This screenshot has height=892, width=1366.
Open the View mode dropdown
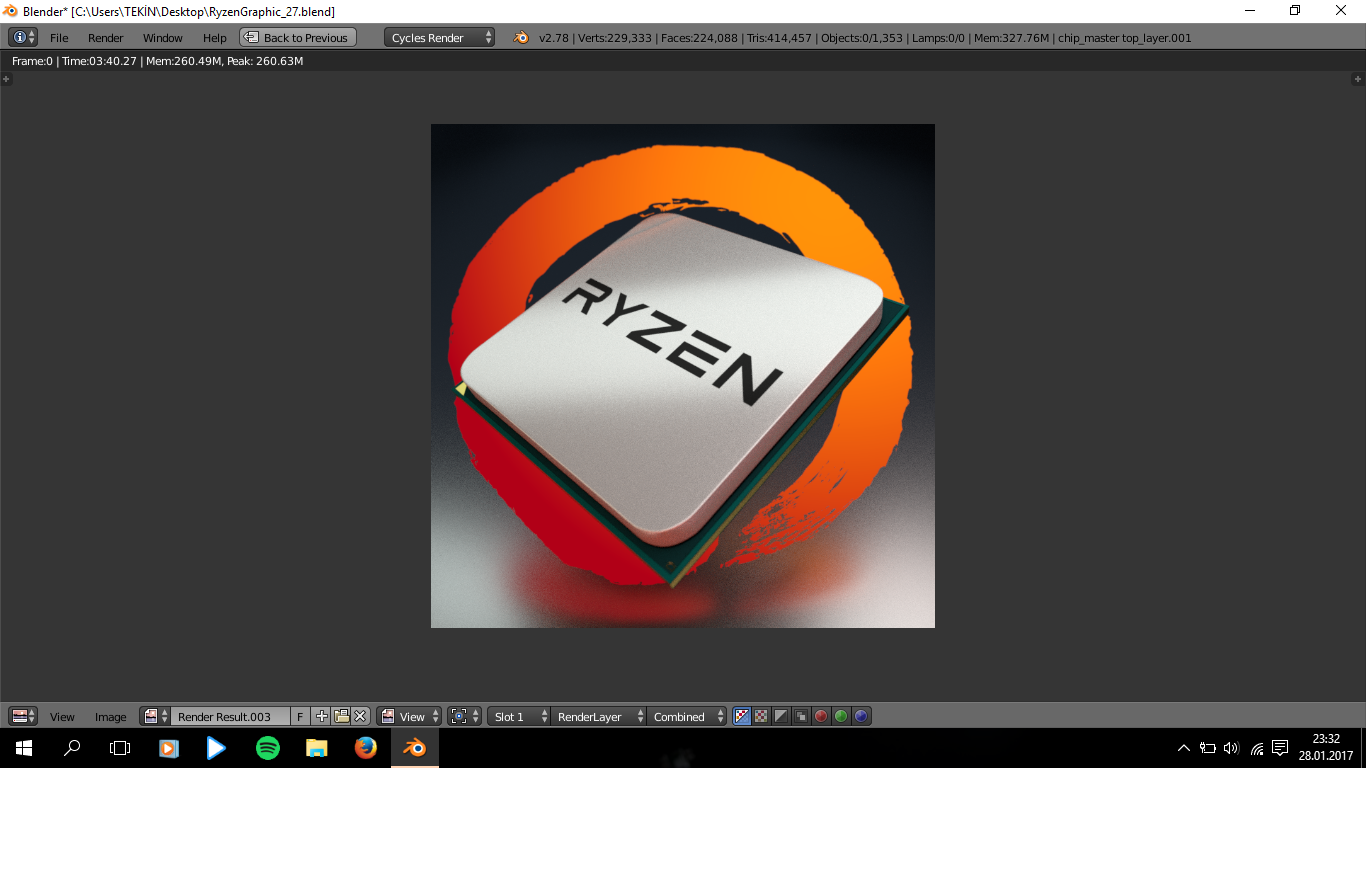coord(409,716)
